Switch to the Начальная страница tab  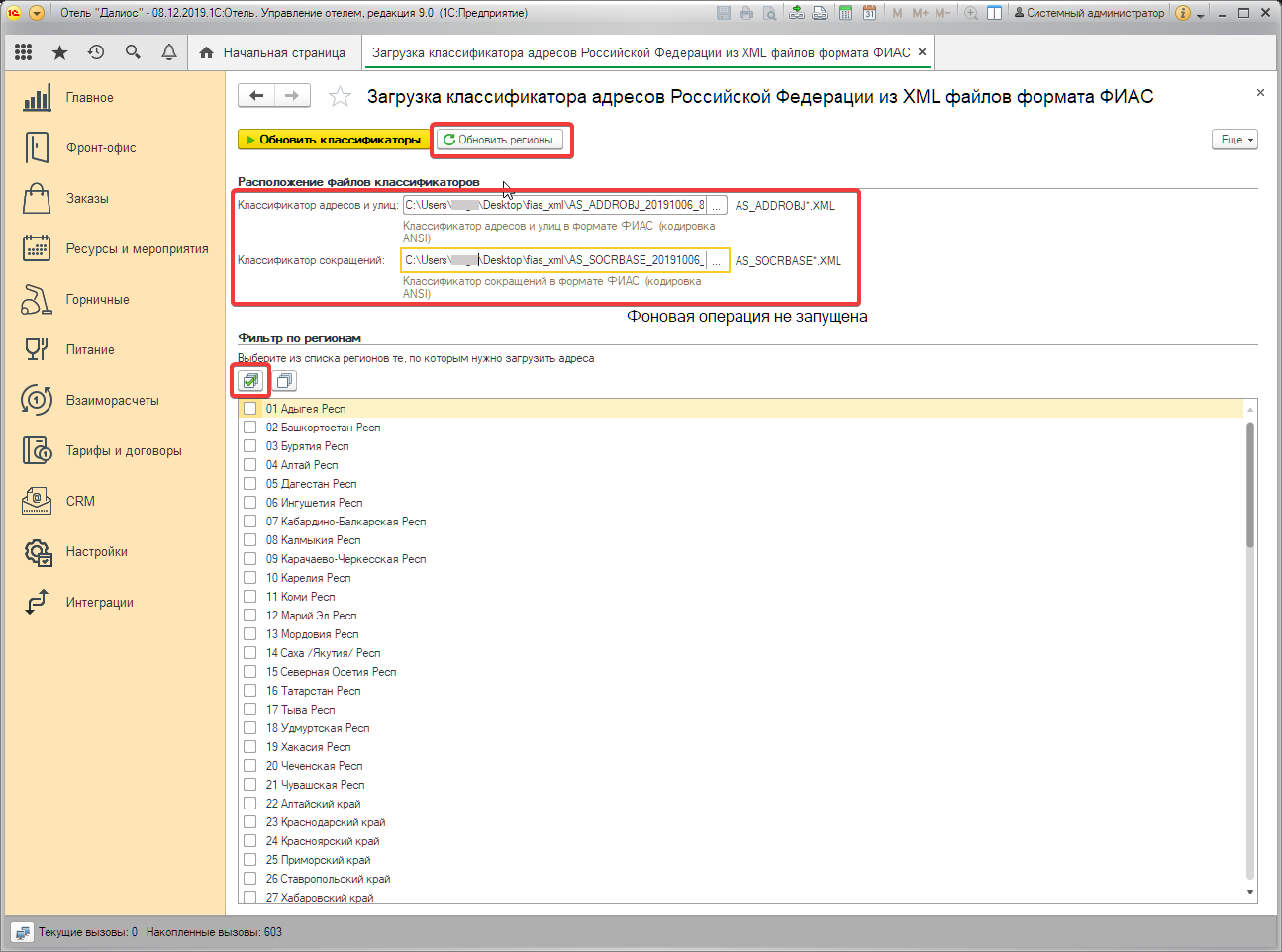point(272,52)
